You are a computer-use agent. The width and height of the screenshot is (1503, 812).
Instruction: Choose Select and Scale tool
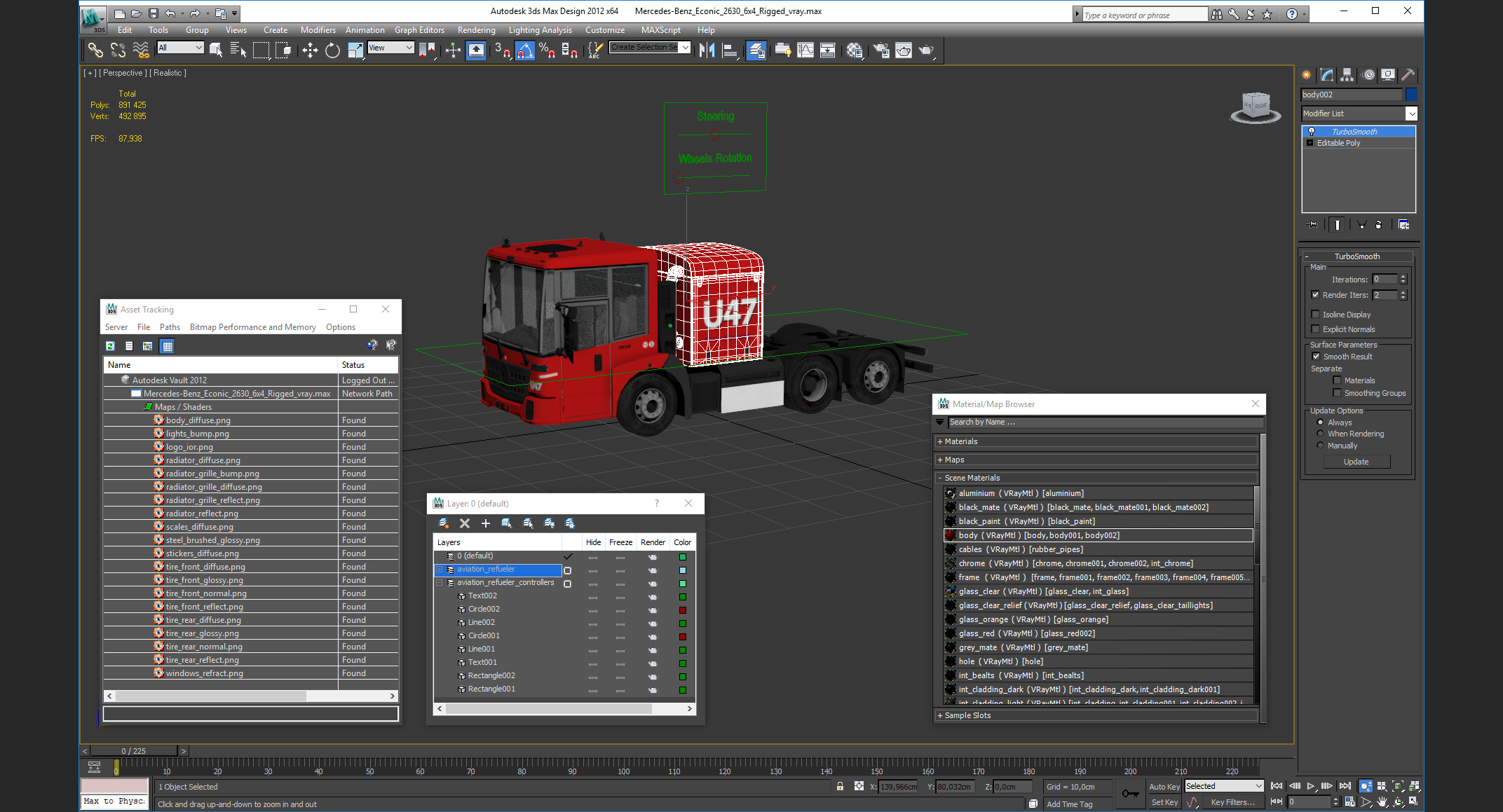click(355, 50)
